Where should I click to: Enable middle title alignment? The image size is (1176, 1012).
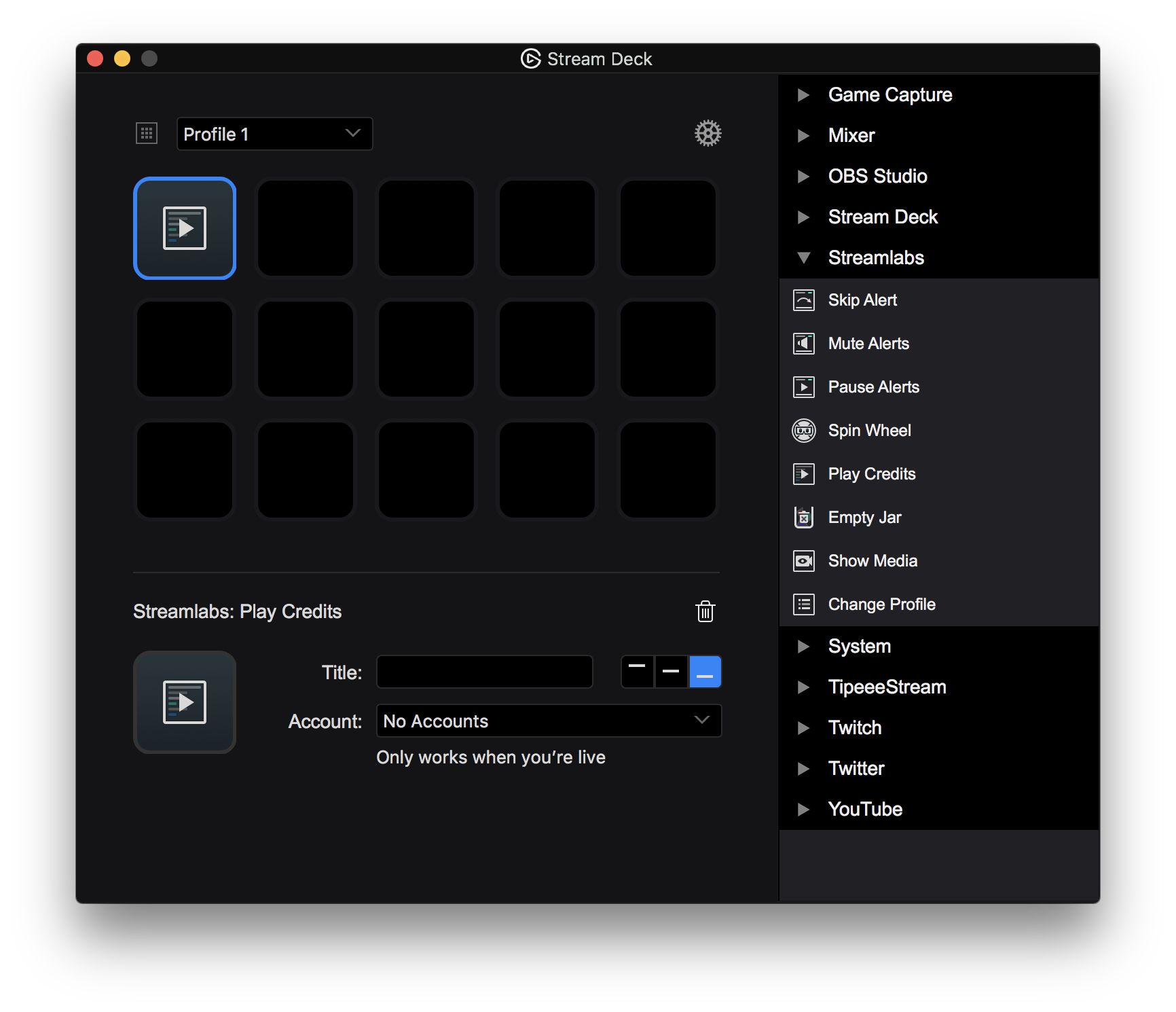[x=671, y=671]
